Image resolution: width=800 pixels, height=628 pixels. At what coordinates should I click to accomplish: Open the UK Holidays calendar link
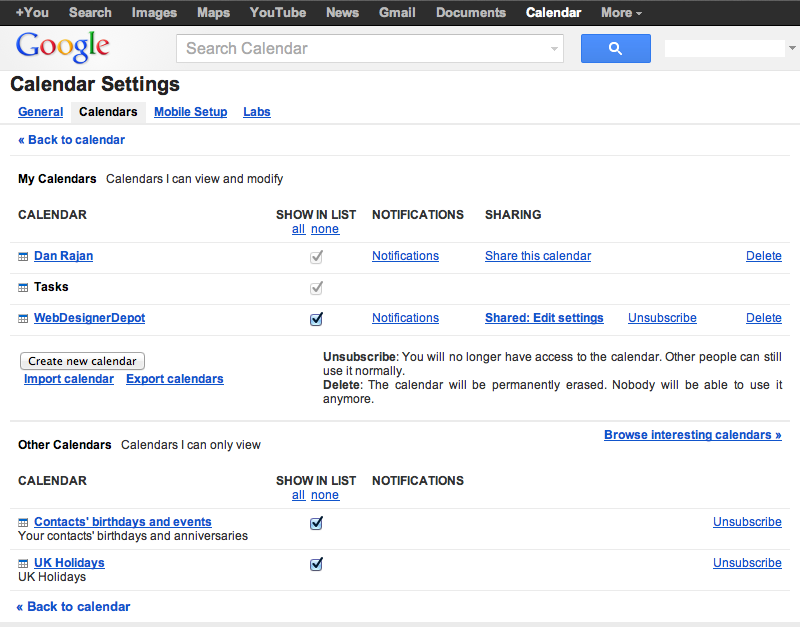click(x=69, y=563)
